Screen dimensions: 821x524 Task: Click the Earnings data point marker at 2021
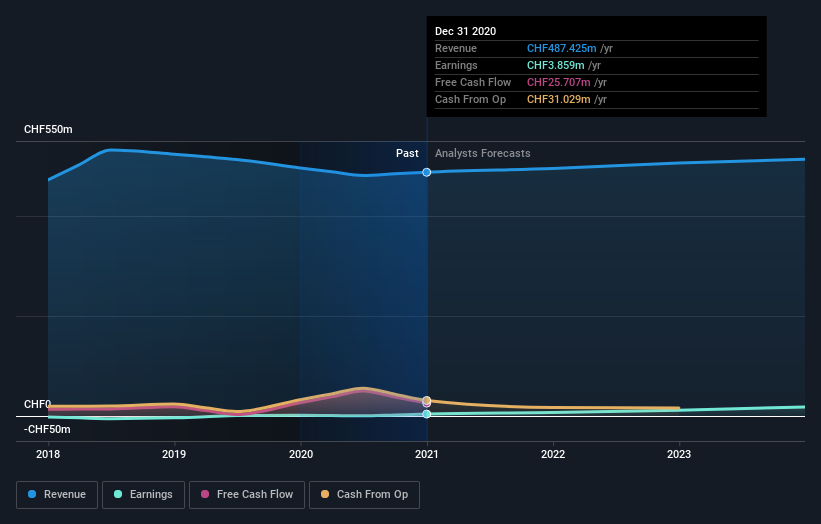coord(427,414)
